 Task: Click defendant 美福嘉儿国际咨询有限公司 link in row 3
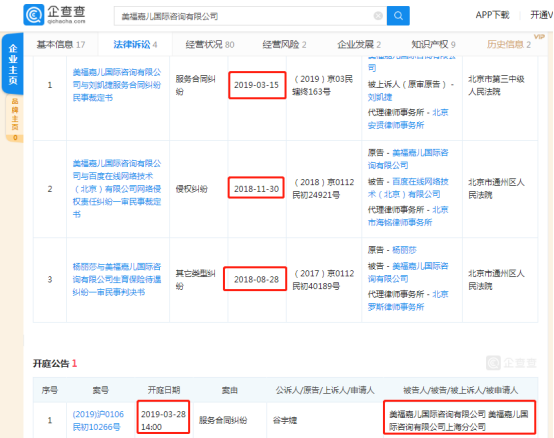[x=408, y=272]
